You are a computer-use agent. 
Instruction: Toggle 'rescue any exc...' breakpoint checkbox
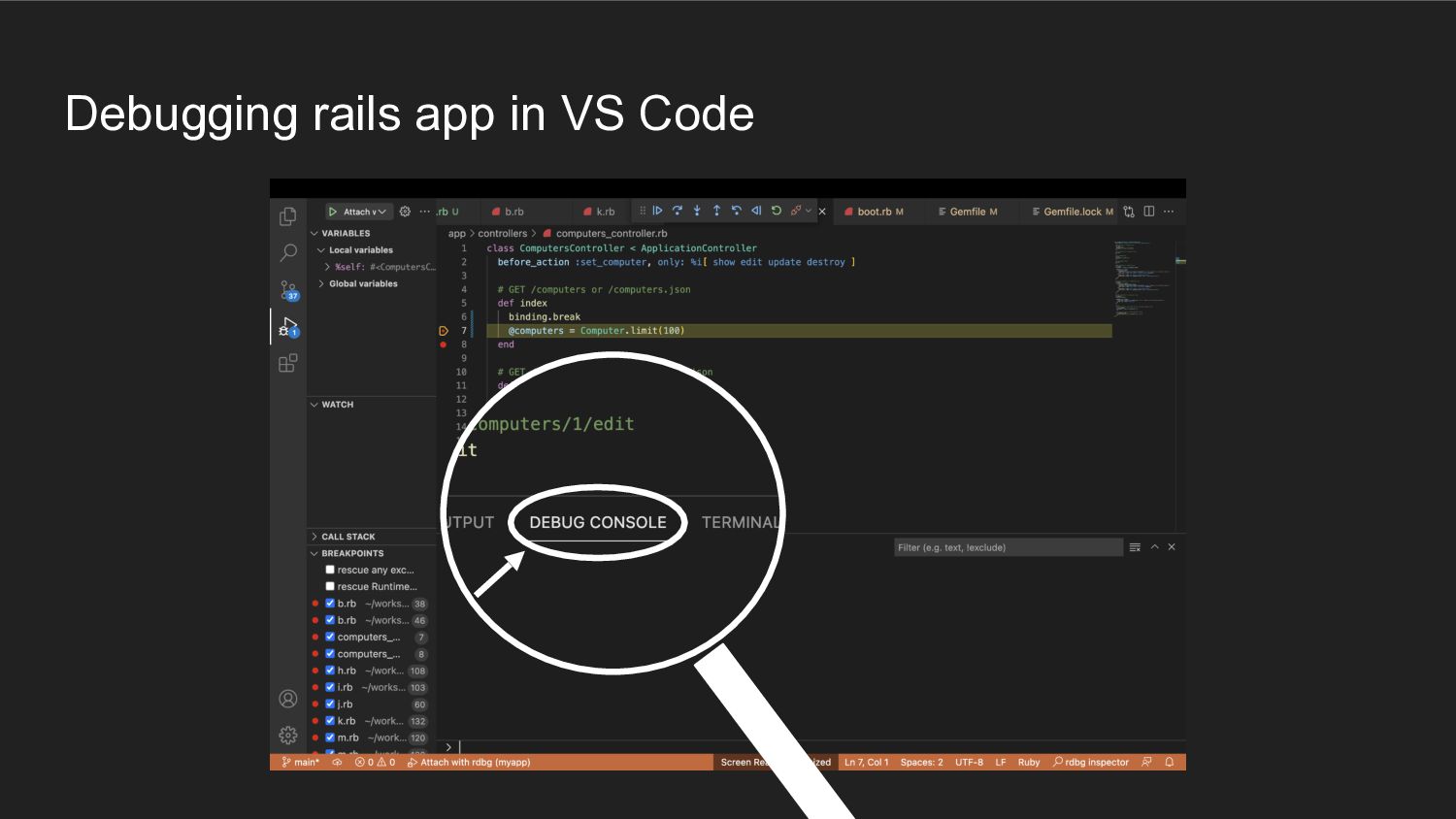[330, 570]
